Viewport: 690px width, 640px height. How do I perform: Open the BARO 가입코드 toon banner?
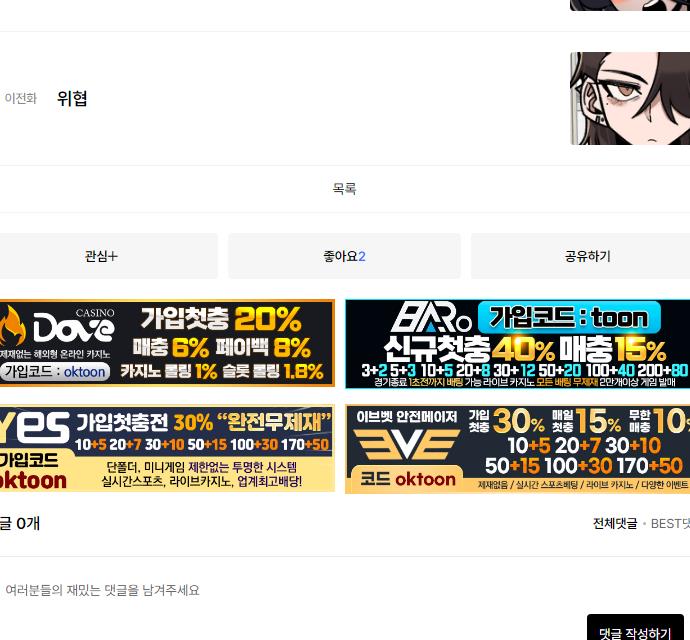tap(518, 344)
